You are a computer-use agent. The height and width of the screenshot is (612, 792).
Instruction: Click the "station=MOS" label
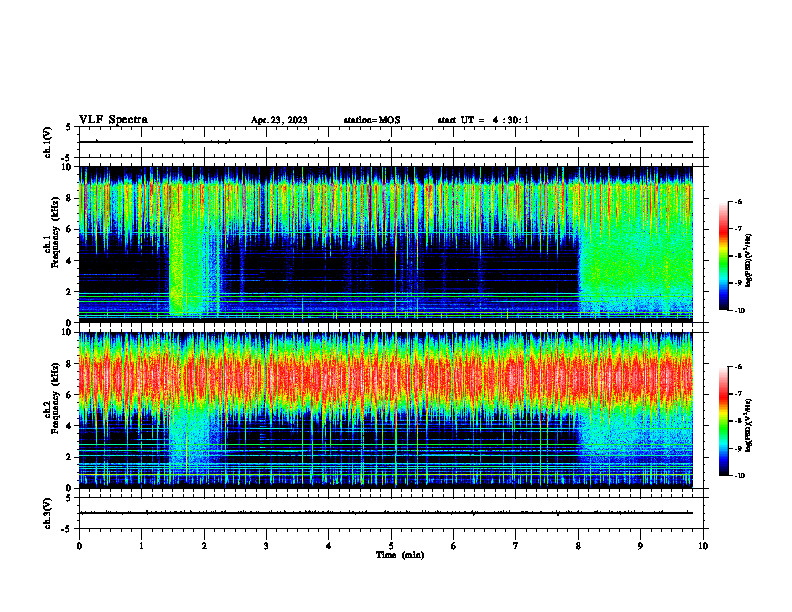(x=372, y=120)
